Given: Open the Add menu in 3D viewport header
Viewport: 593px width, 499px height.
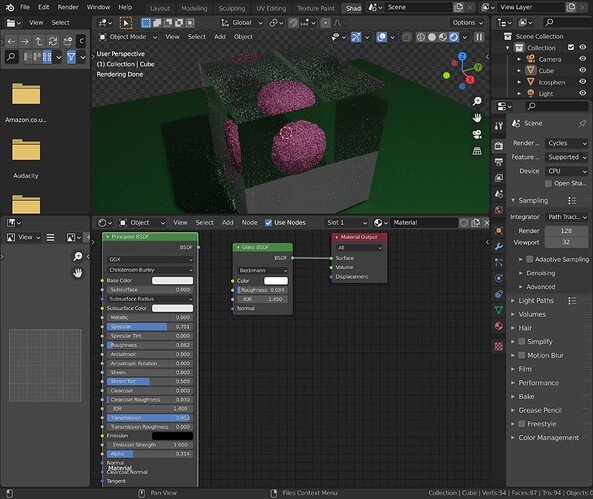Looking at the screenshot, I should point(220,37).
